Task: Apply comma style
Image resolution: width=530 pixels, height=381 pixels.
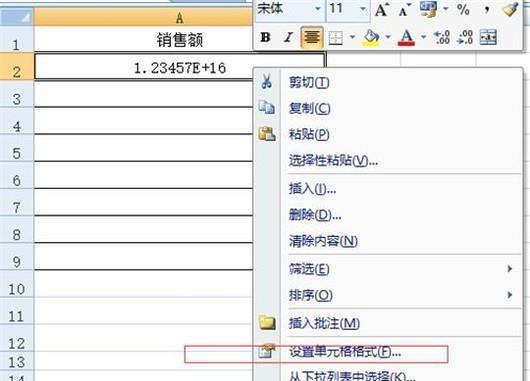Action: (487, 9)
